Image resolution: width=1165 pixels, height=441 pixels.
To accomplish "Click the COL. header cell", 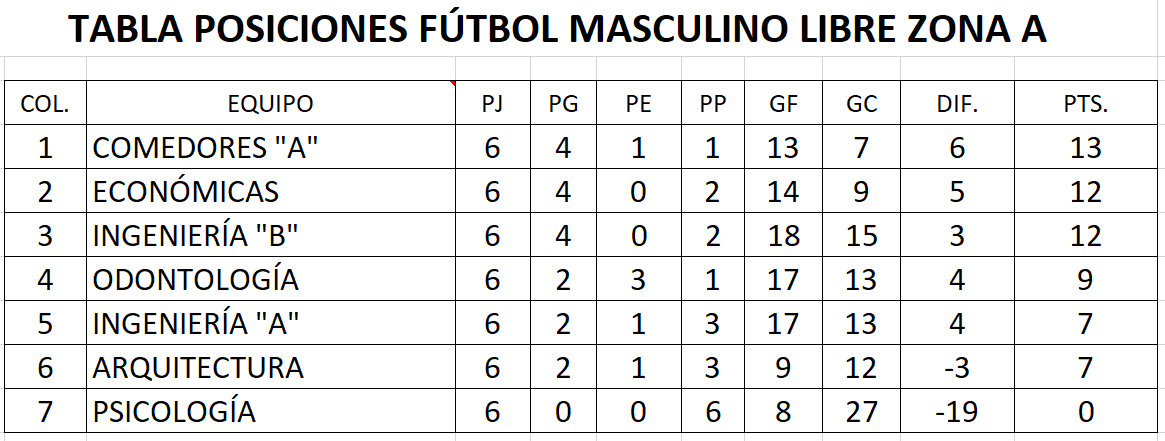I will coord(45,103).
